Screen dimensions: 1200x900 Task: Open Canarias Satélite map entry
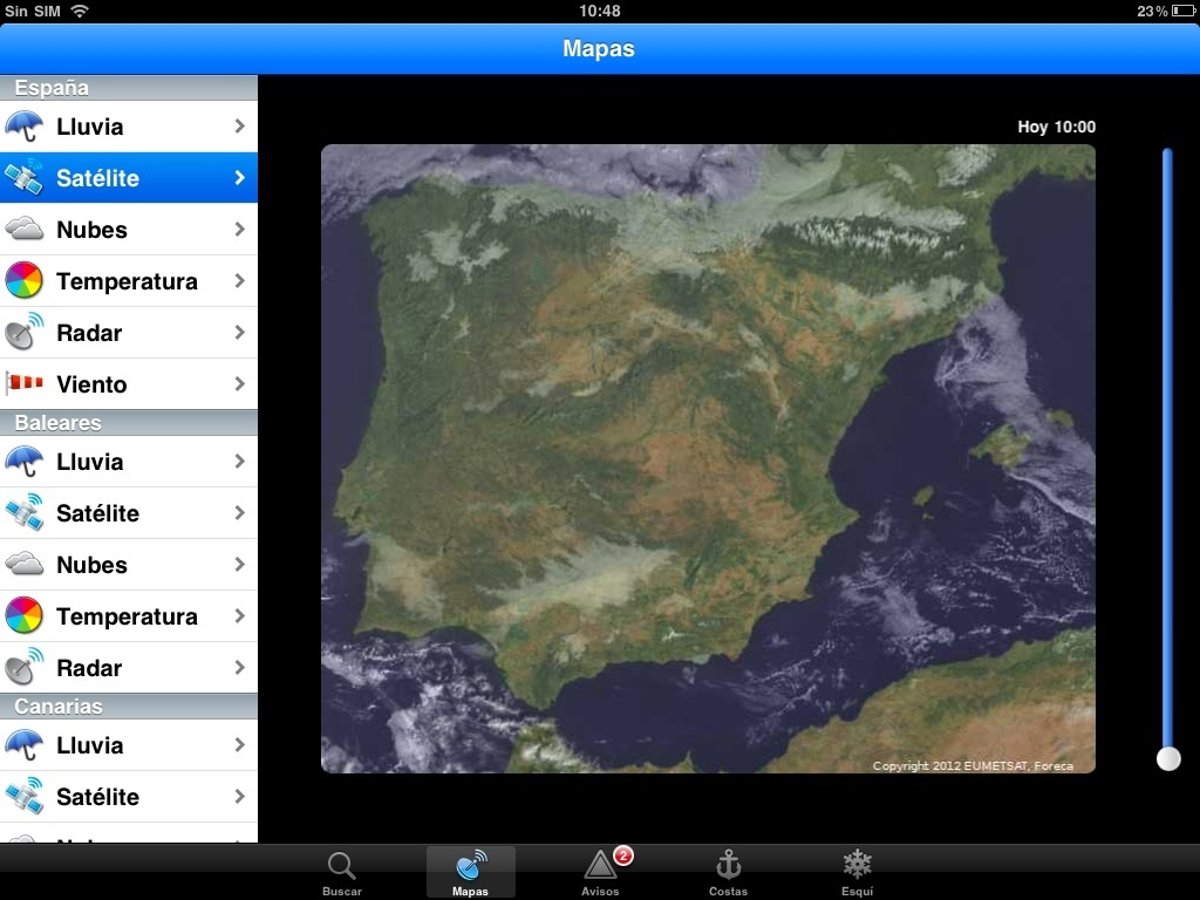click(x=127, y=797)
